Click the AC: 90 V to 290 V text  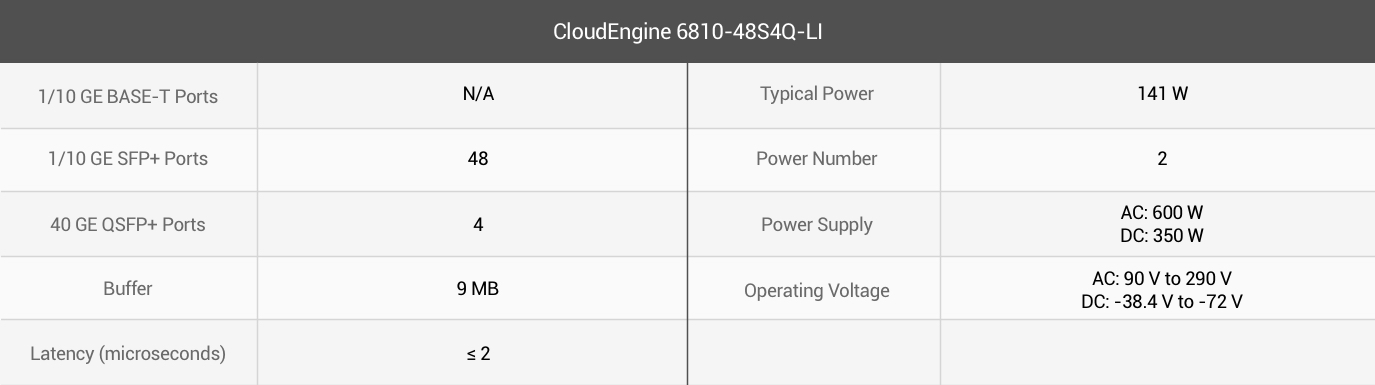pyautogui.click(x=1162, y=279)
